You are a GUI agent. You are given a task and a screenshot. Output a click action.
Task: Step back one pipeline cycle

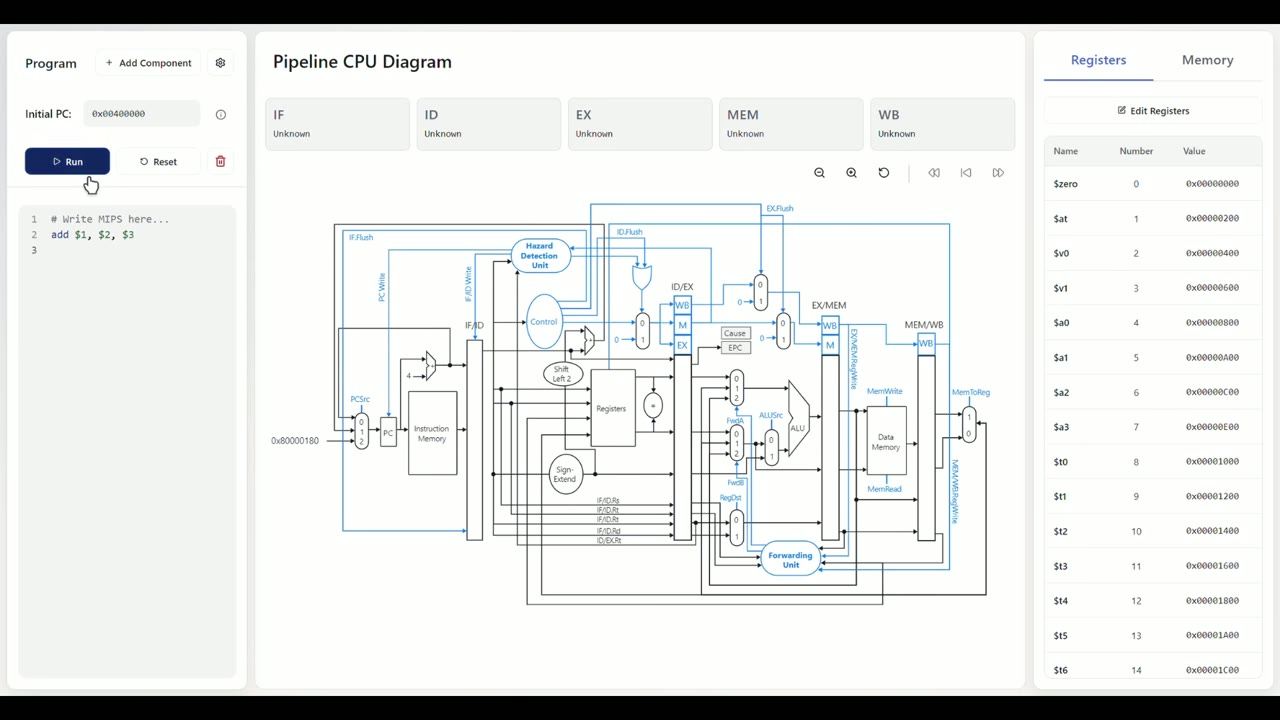pos(966,173)
